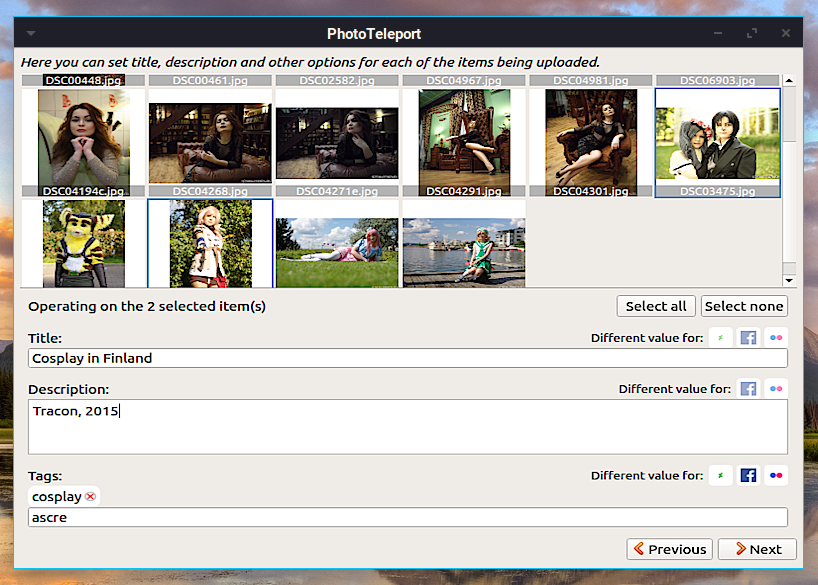Image resolution: width=818 pixels, height=585 pixels.
Task: Select the DSC04268.jpg library thumbnail
Action: [x=210, y=142]
